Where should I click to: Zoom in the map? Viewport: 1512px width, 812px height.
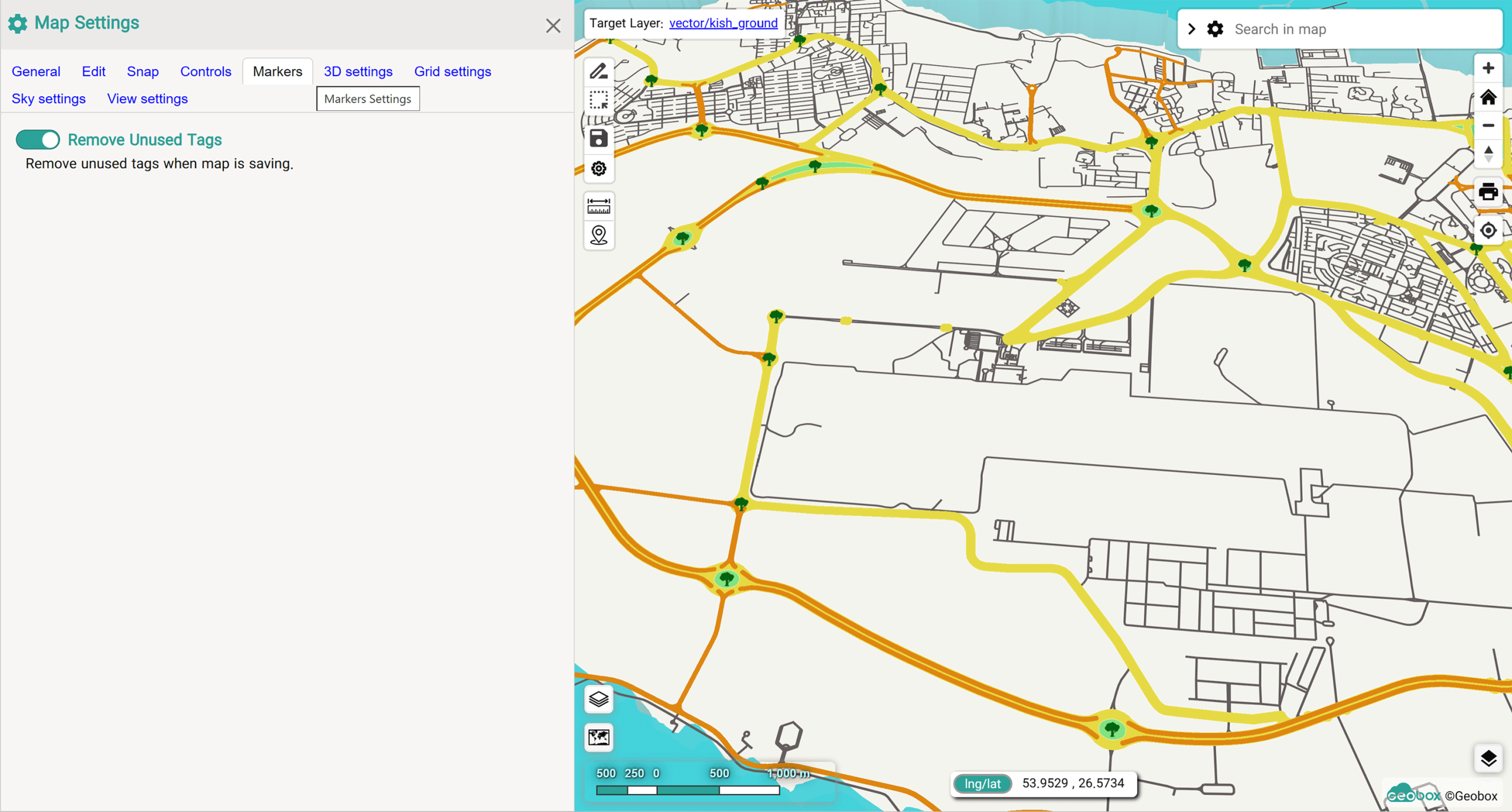click(x=1488, y=69)
